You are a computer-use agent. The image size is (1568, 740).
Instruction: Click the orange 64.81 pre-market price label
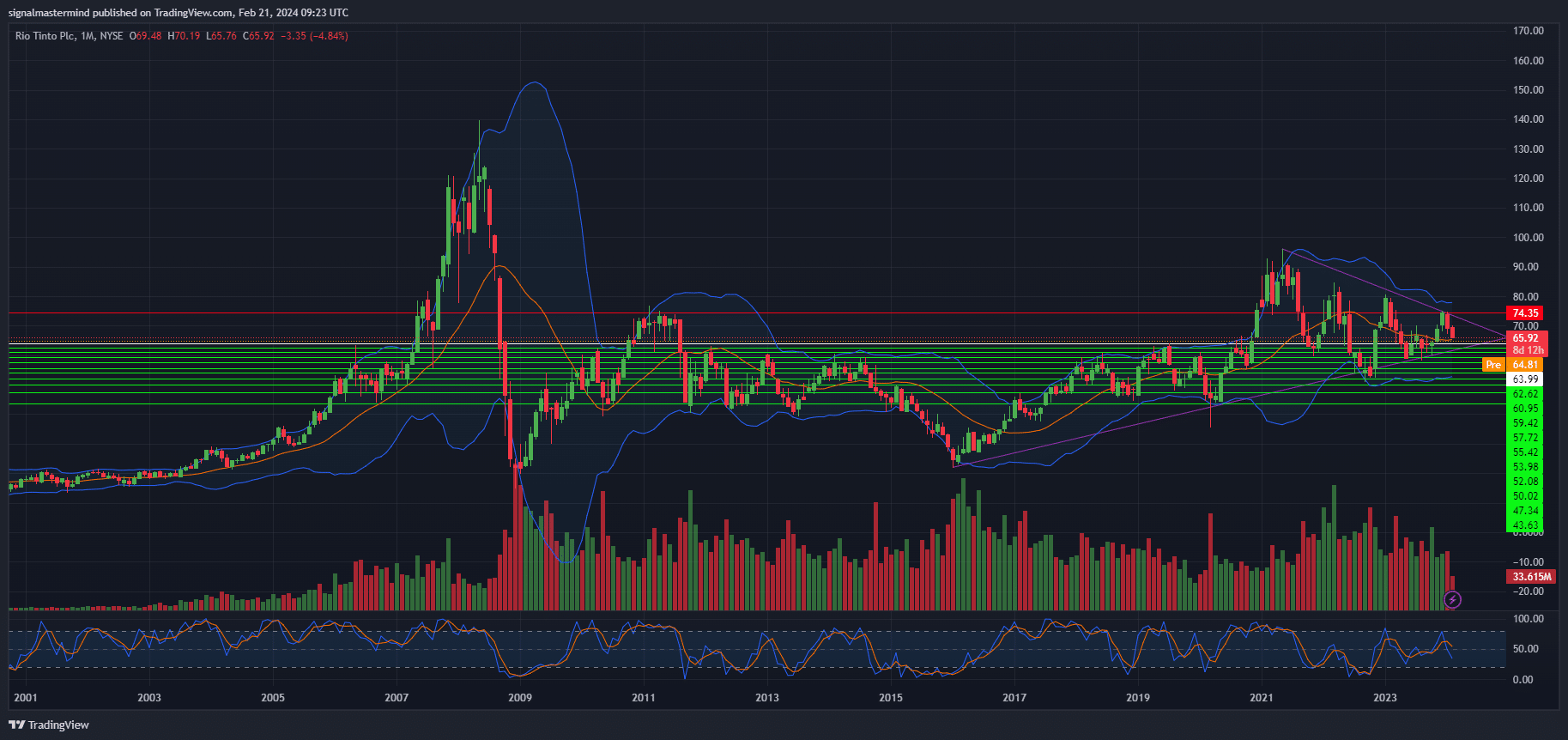point(1525,365)
